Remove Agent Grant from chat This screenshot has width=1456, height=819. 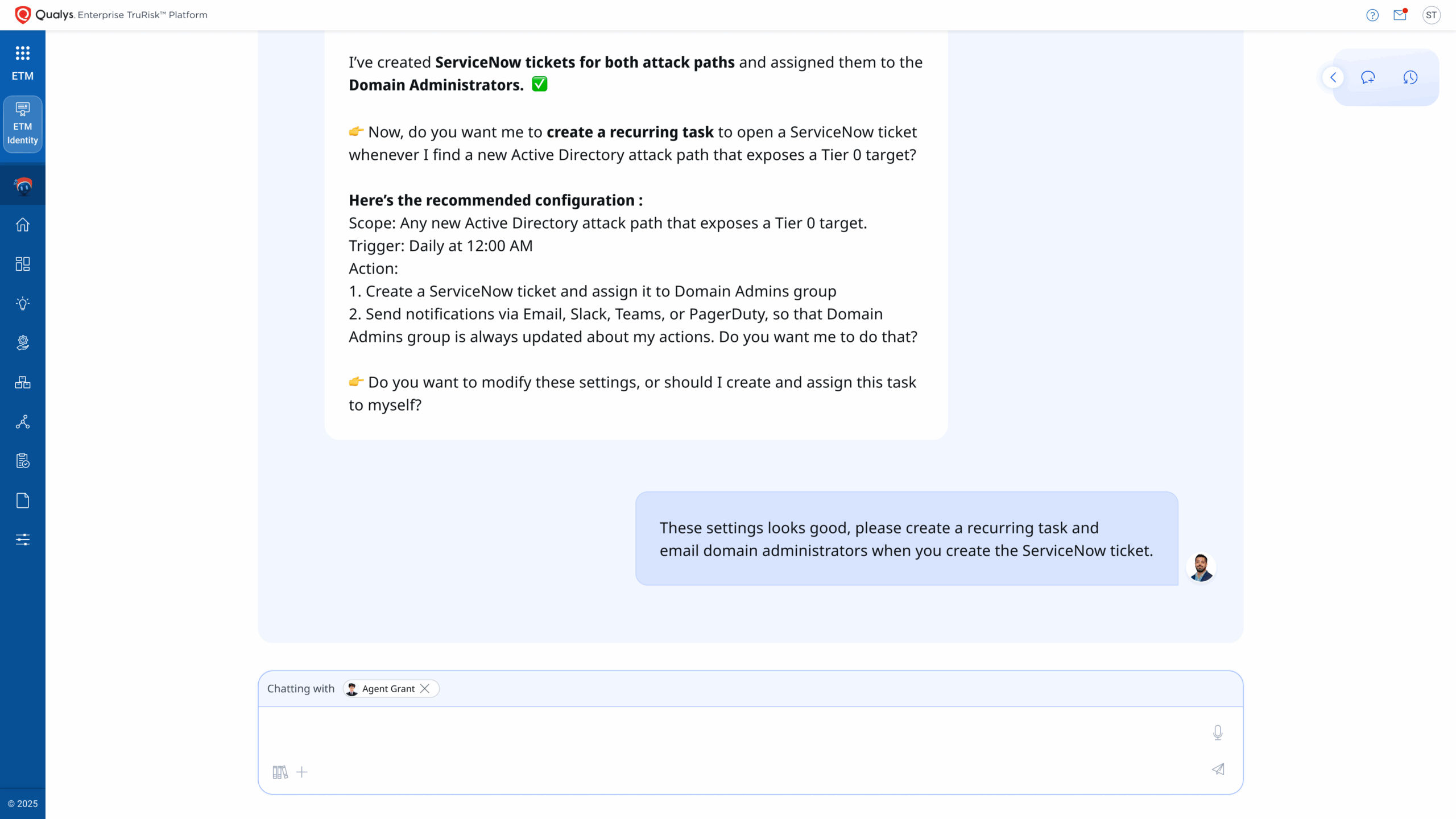[x=425, y=689]
